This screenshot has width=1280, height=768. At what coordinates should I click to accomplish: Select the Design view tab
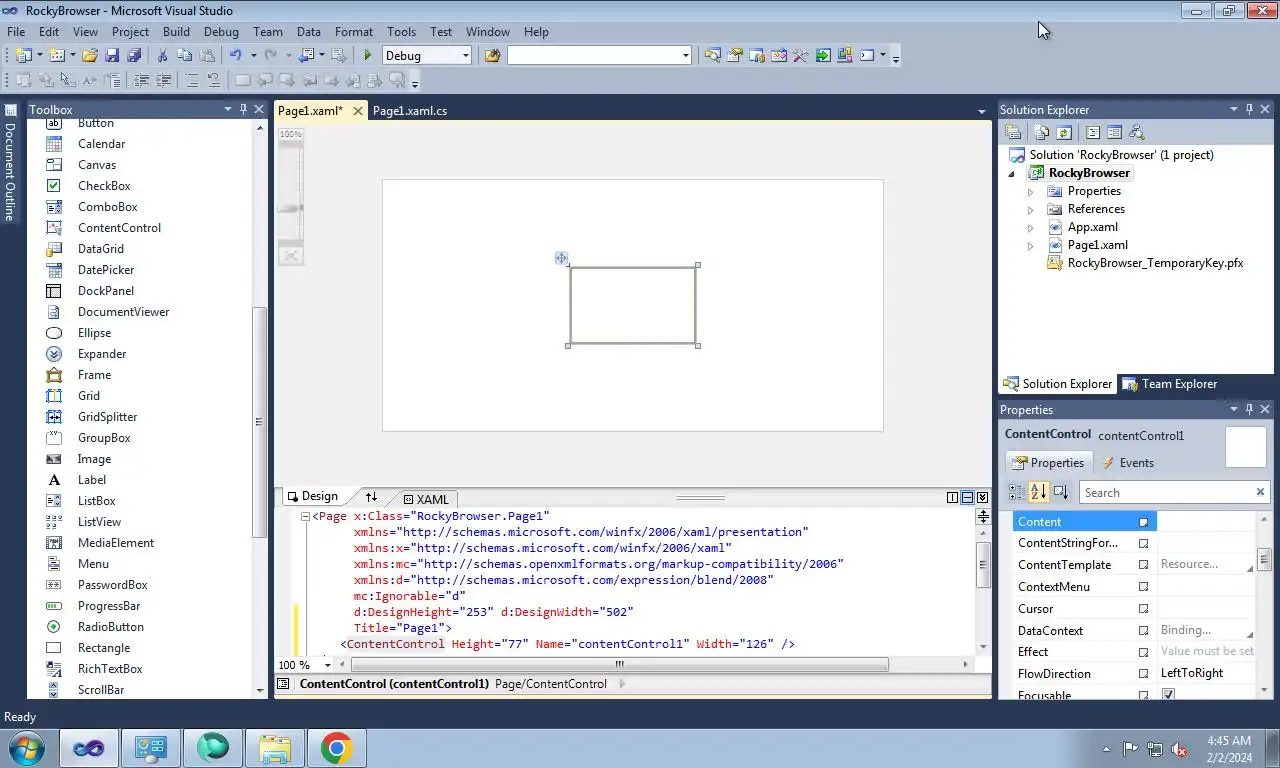[x=313, y=496]
